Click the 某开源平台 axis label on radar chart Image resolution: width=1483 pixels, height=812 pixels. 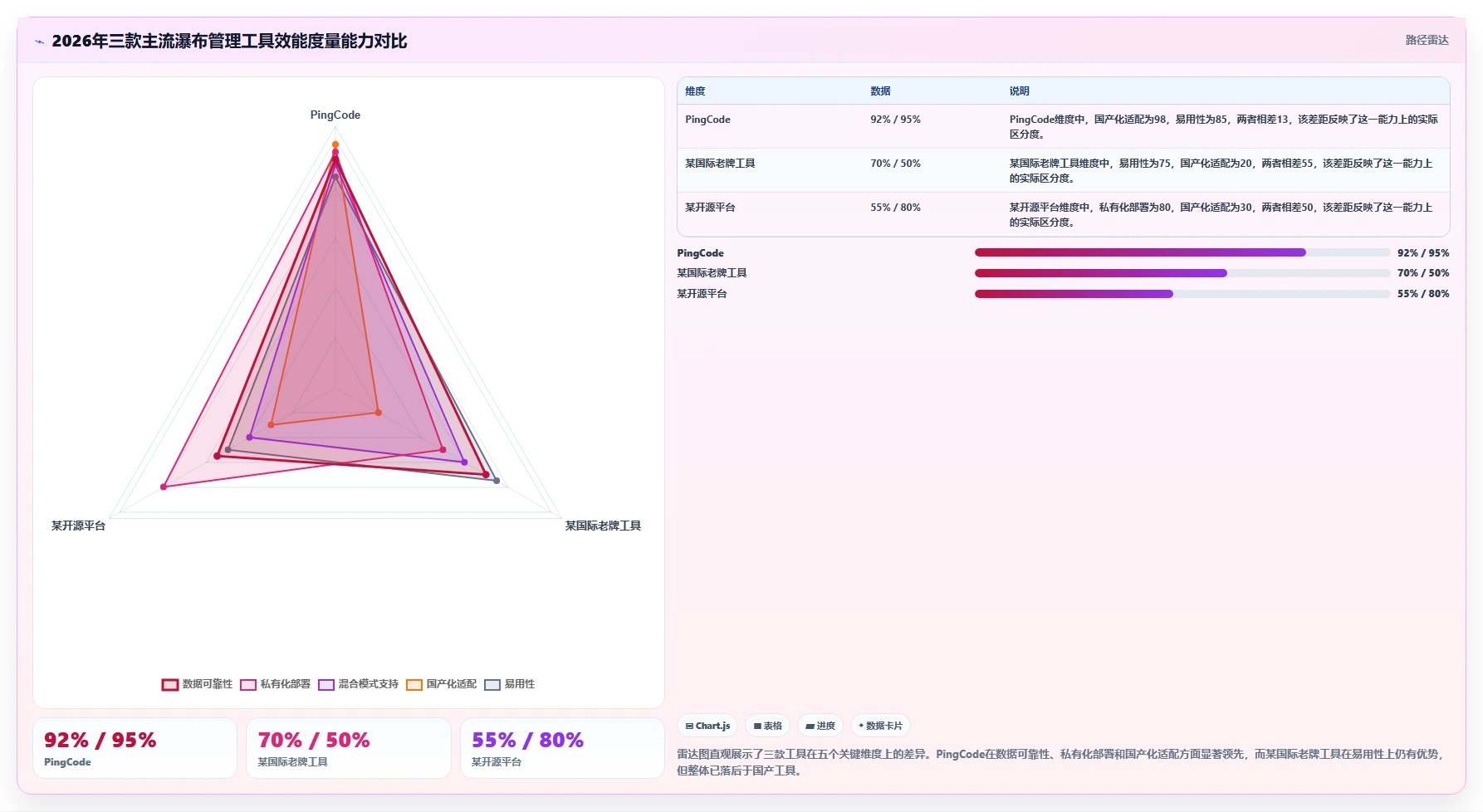[78, 526]
